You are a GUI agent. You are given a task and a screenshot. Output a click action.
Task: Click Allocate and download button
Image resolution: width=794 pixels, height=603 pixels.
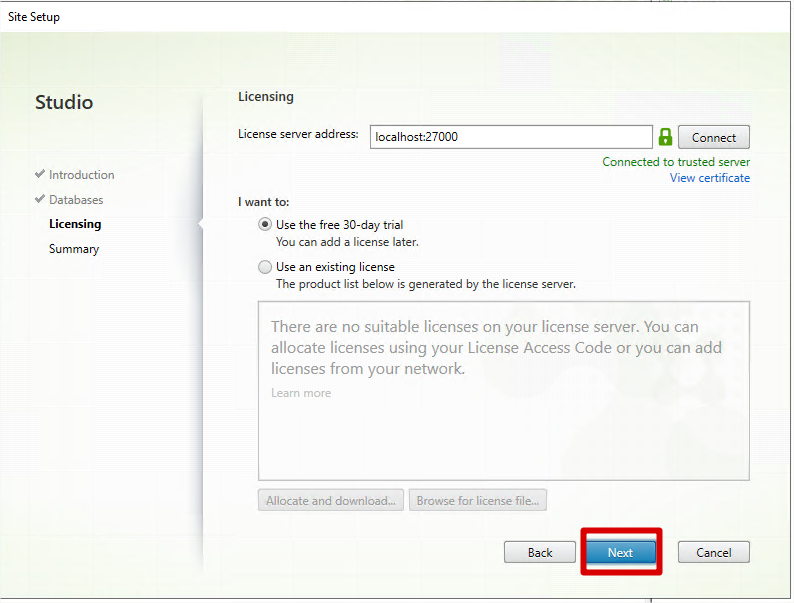(x=331, y=500)
